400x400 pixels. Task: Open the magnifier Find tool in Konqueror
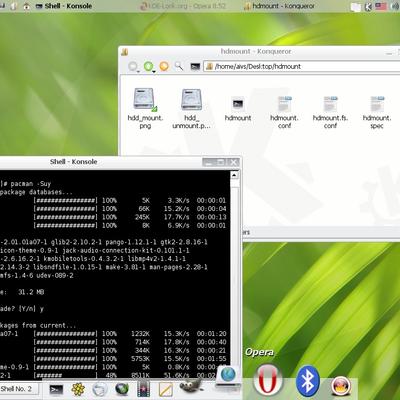[179, 66]
